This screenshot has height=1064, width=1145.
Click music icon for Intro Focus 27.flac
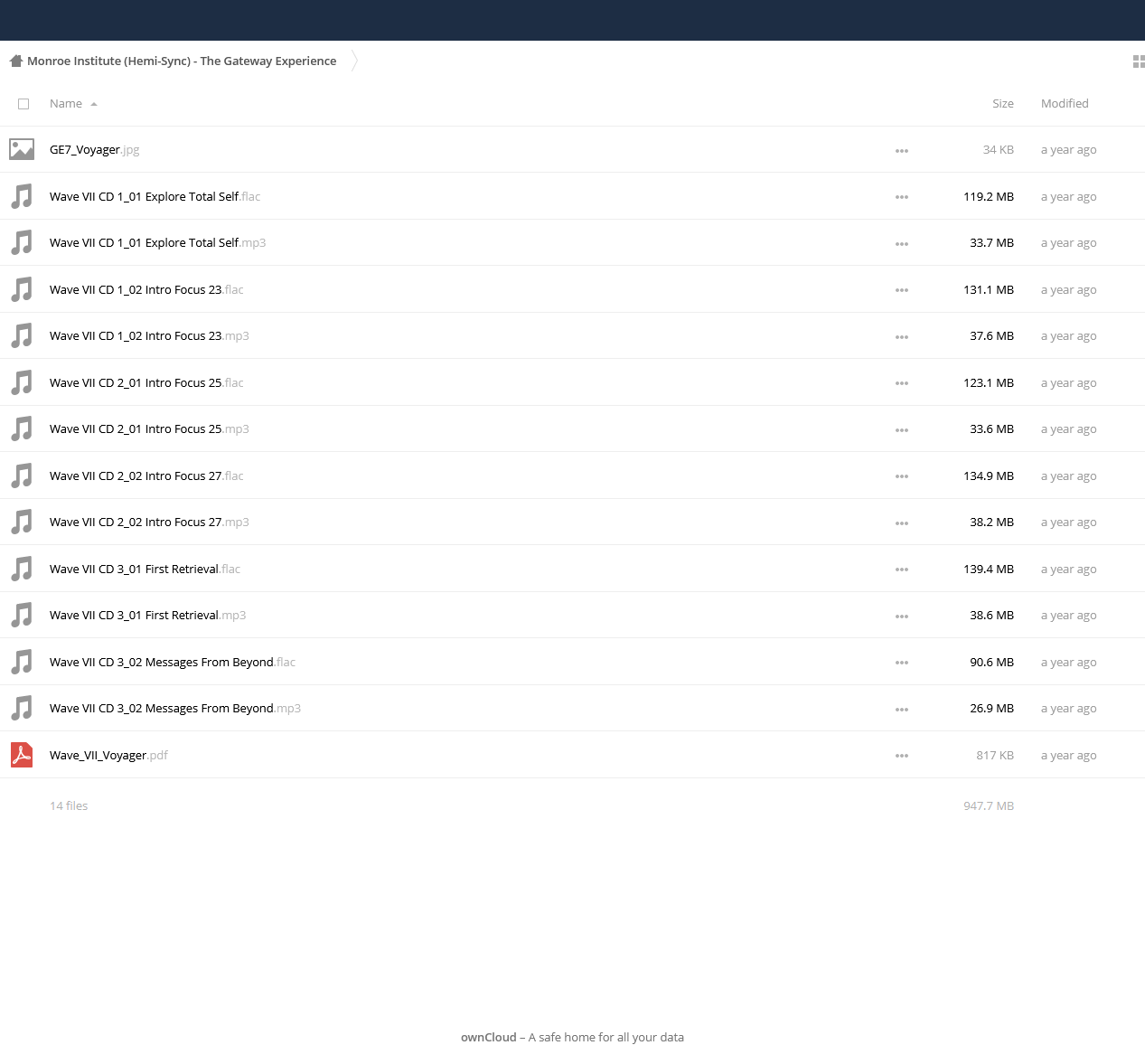22,476
